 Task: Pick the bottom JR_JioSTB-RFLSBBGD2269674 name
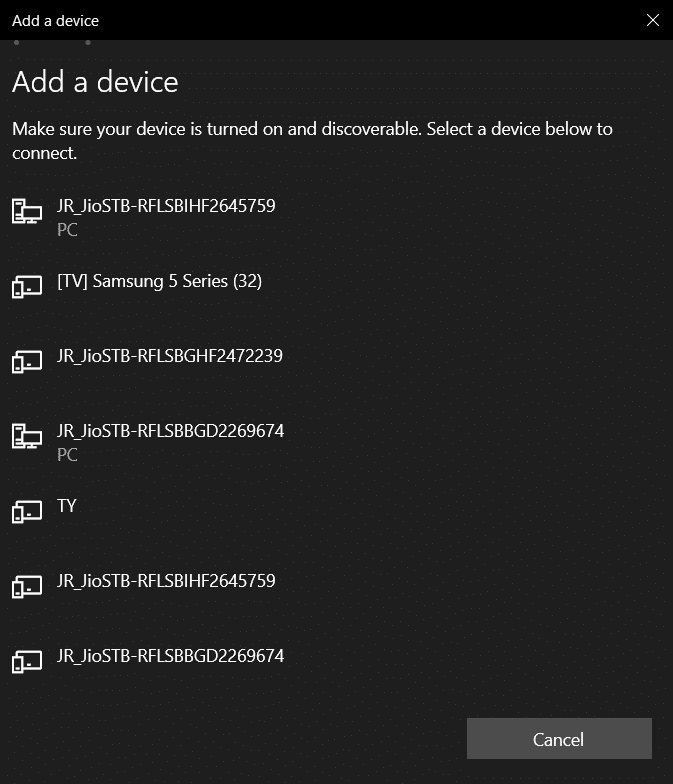(x=170, y=656)
